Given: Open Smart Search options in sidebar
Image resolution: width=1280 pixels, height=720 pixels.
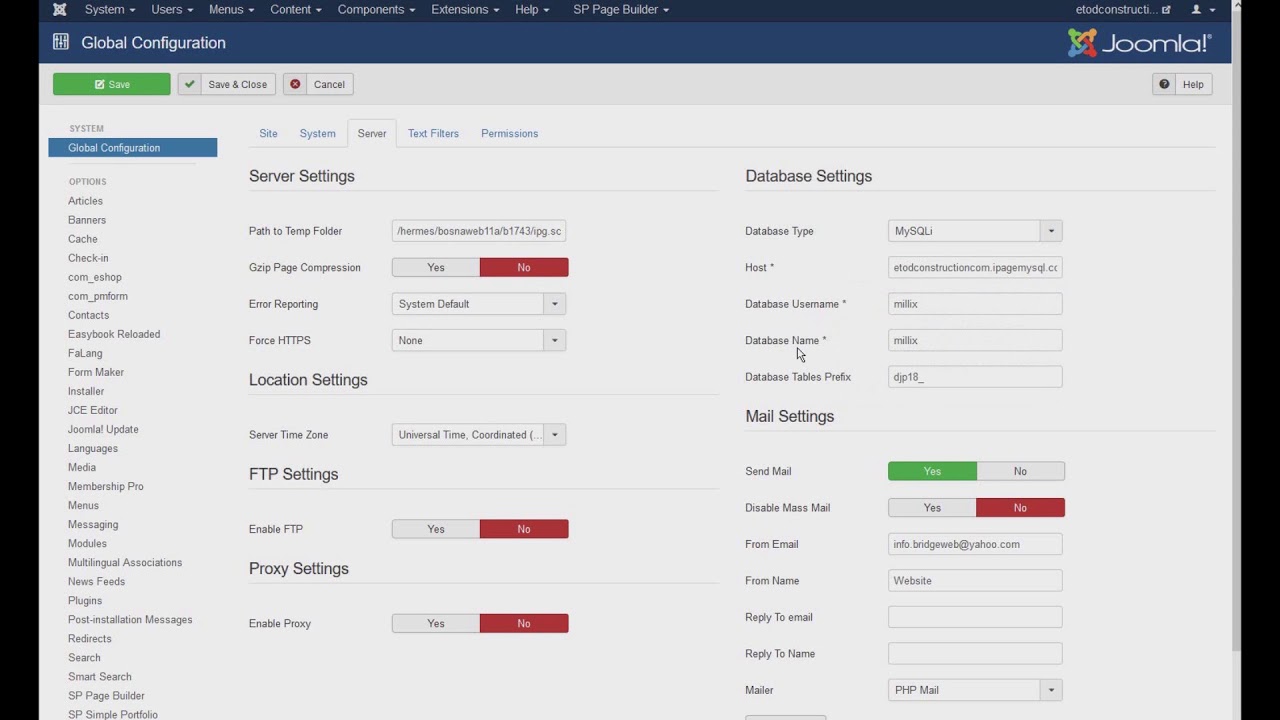Looking at the screenshot, I should point(100,676).
